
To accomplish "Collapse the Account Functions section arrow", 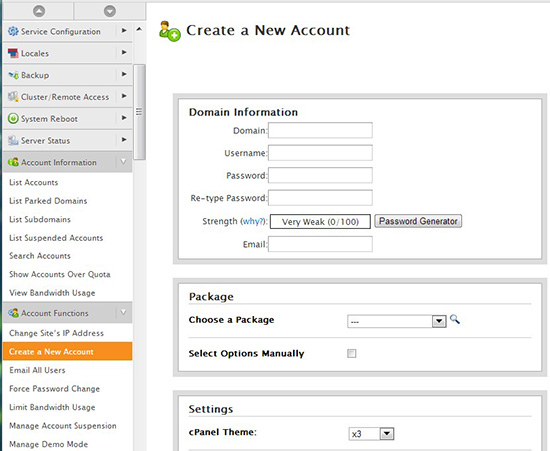I will pyautogui.click(x=123, y=312).
